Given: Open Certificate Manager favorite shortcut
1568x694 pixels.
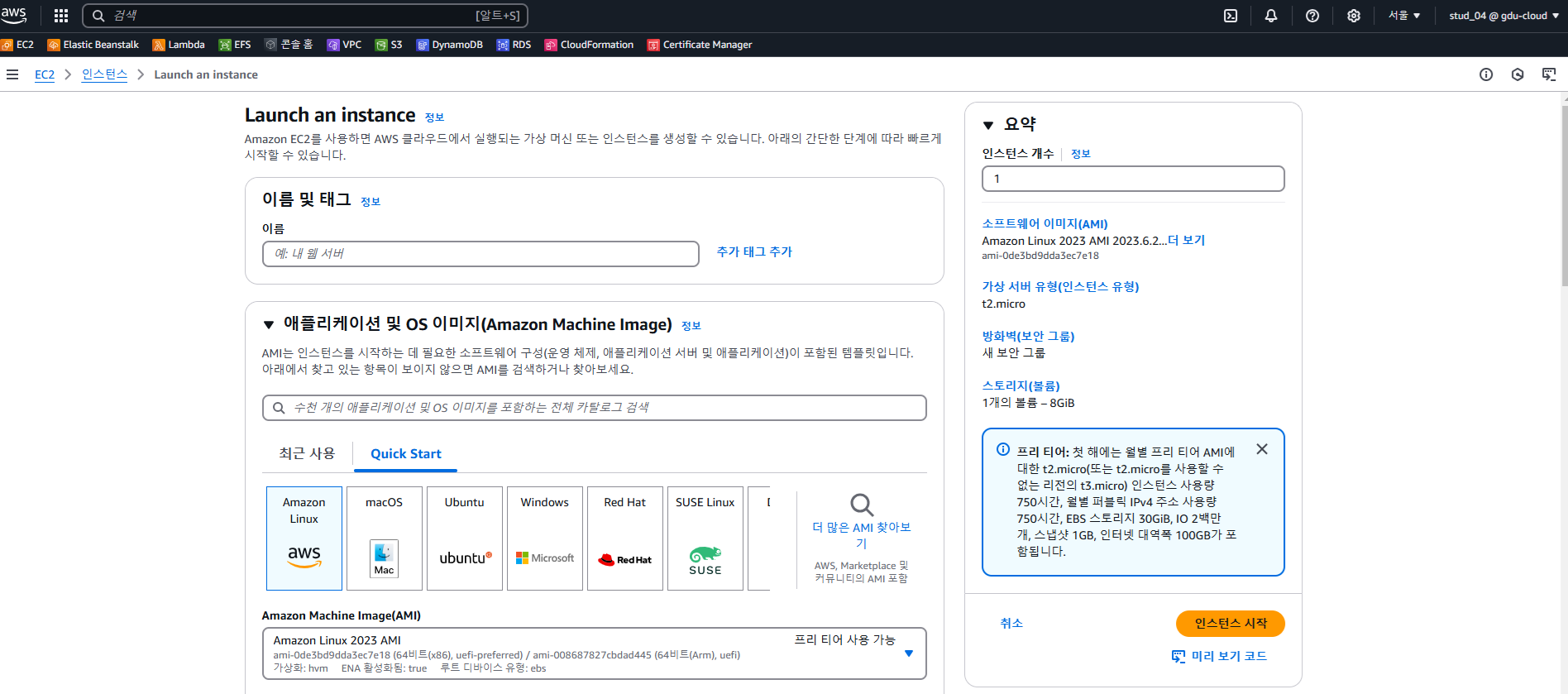Looking at the screenshot, I should pyautogui.click(x=700, y=45).
